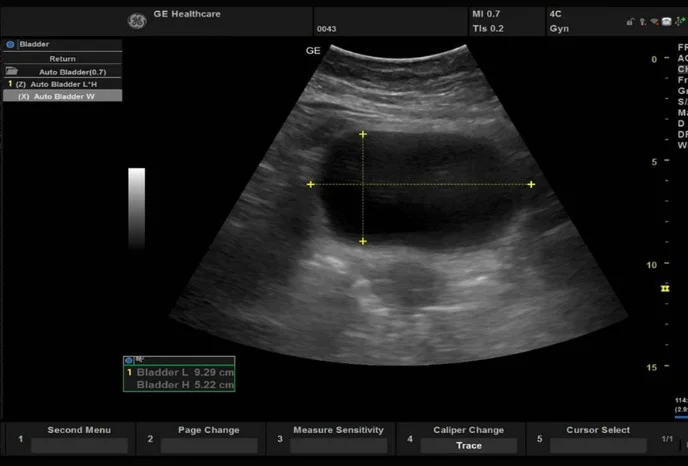Click the unlocked padlock status icon
The width and height of the screenshot is (688, 466).
point(630,21)
